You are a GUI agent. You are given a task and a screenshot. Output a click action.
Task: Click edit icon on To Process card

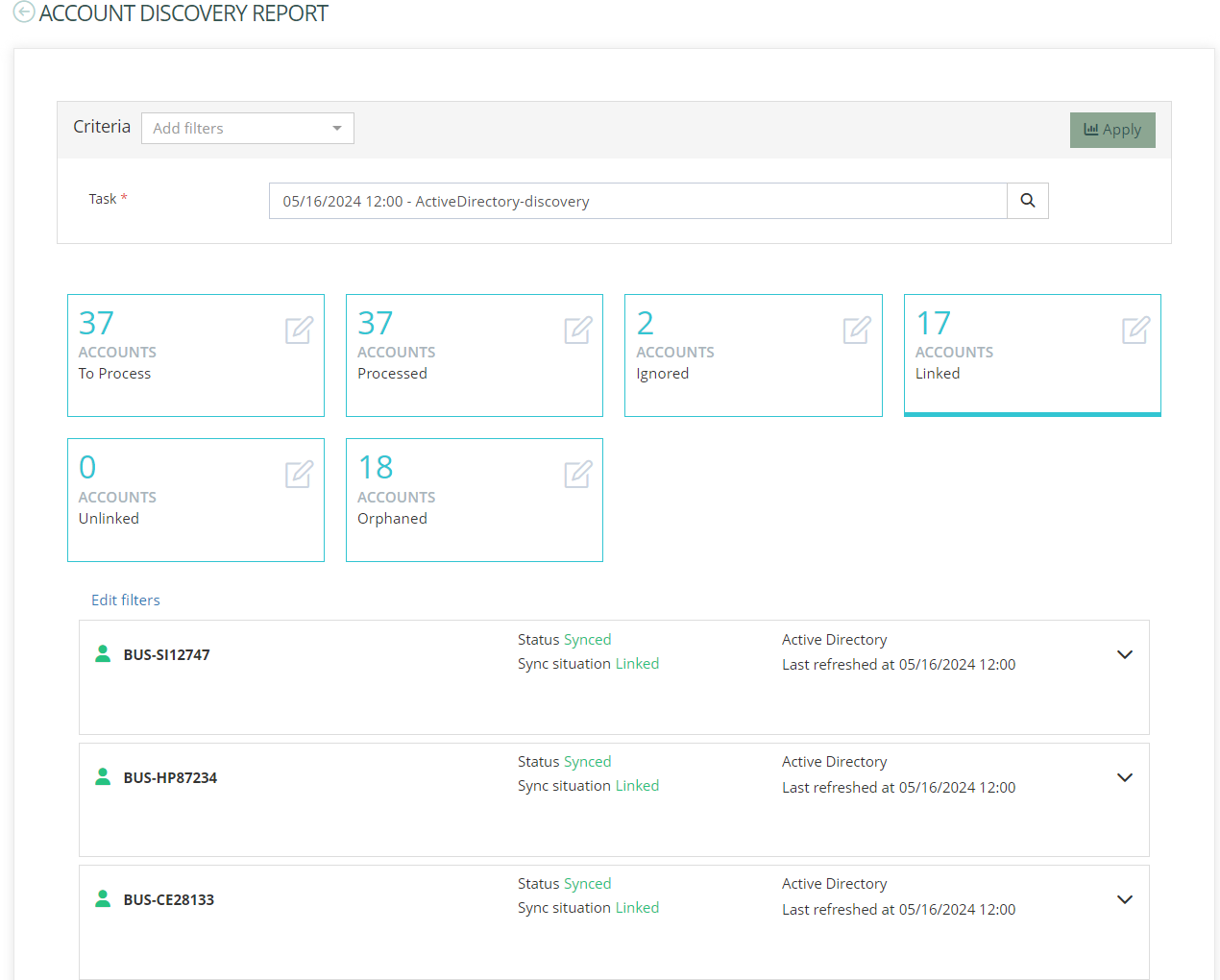[x=299, y=330]
